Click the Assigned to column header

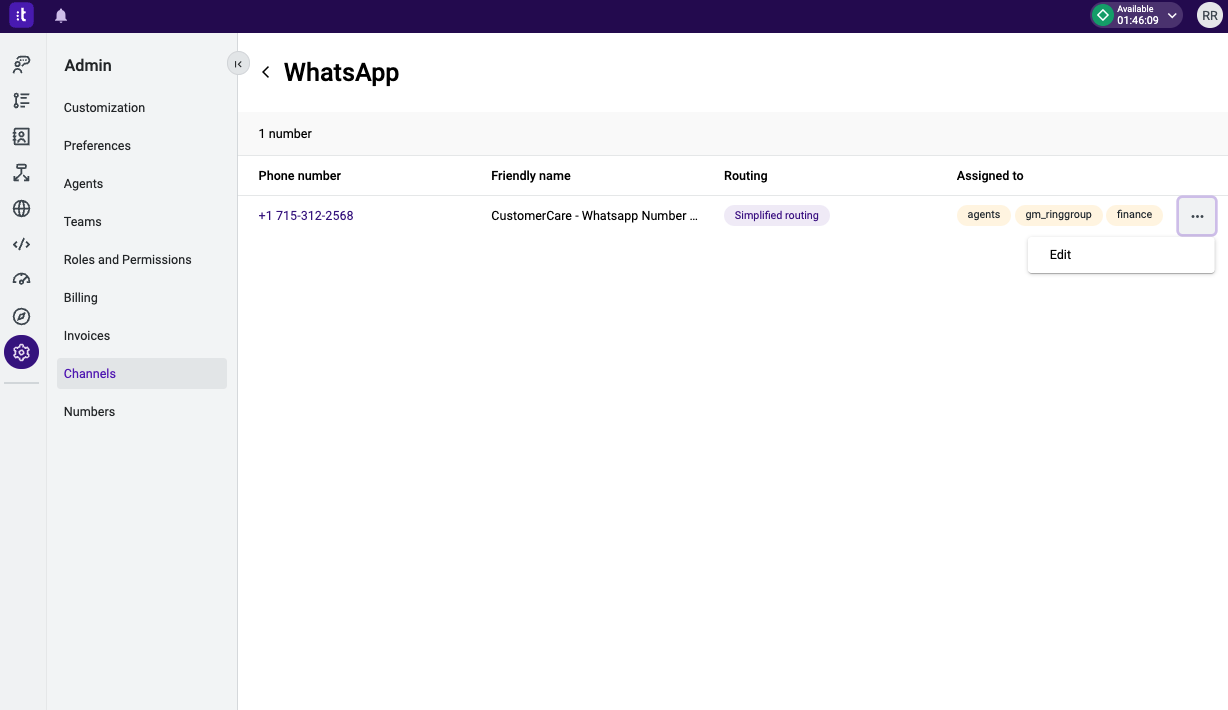(x=990, y=176)
